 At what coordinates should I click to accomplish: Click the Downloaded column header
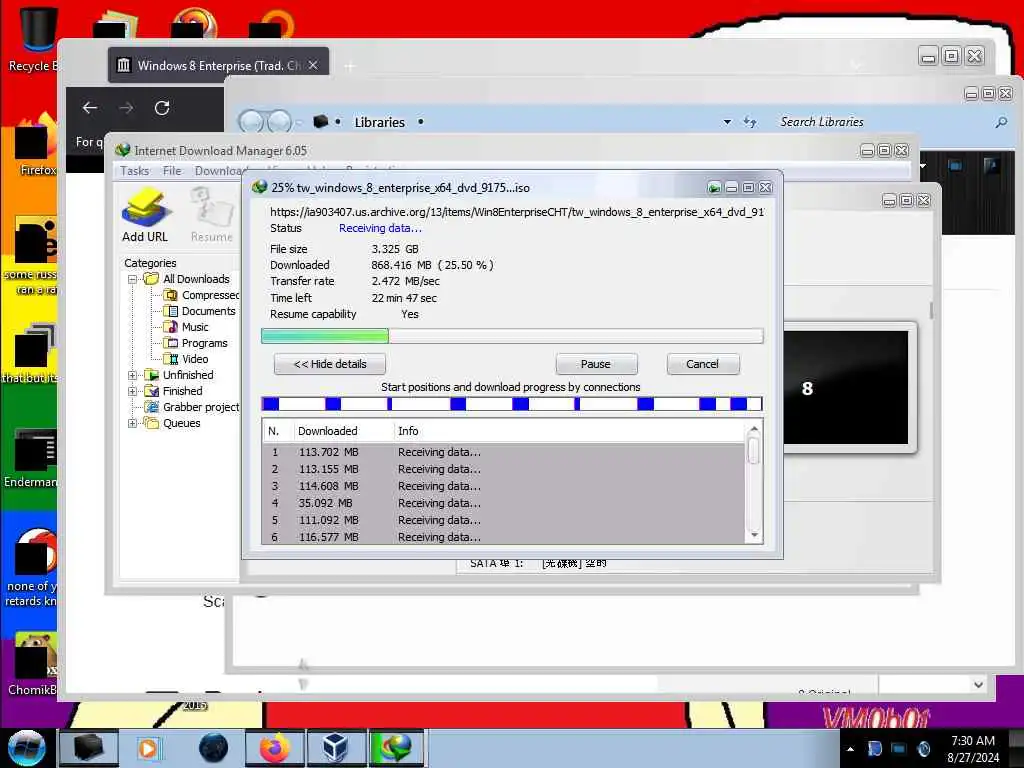343,431
